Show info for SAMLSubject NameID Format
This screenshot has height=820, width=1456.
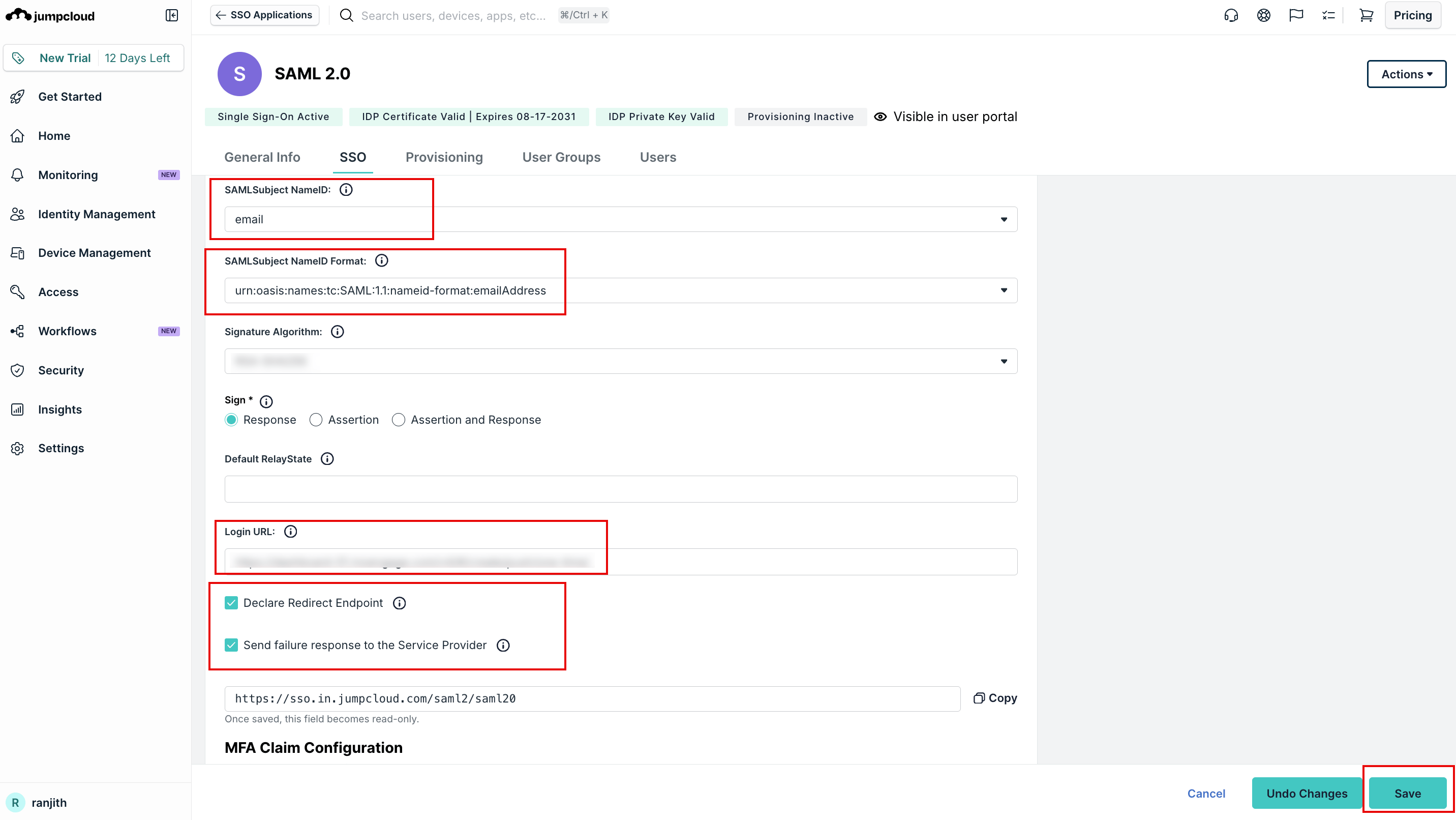(x=381, y=261)
